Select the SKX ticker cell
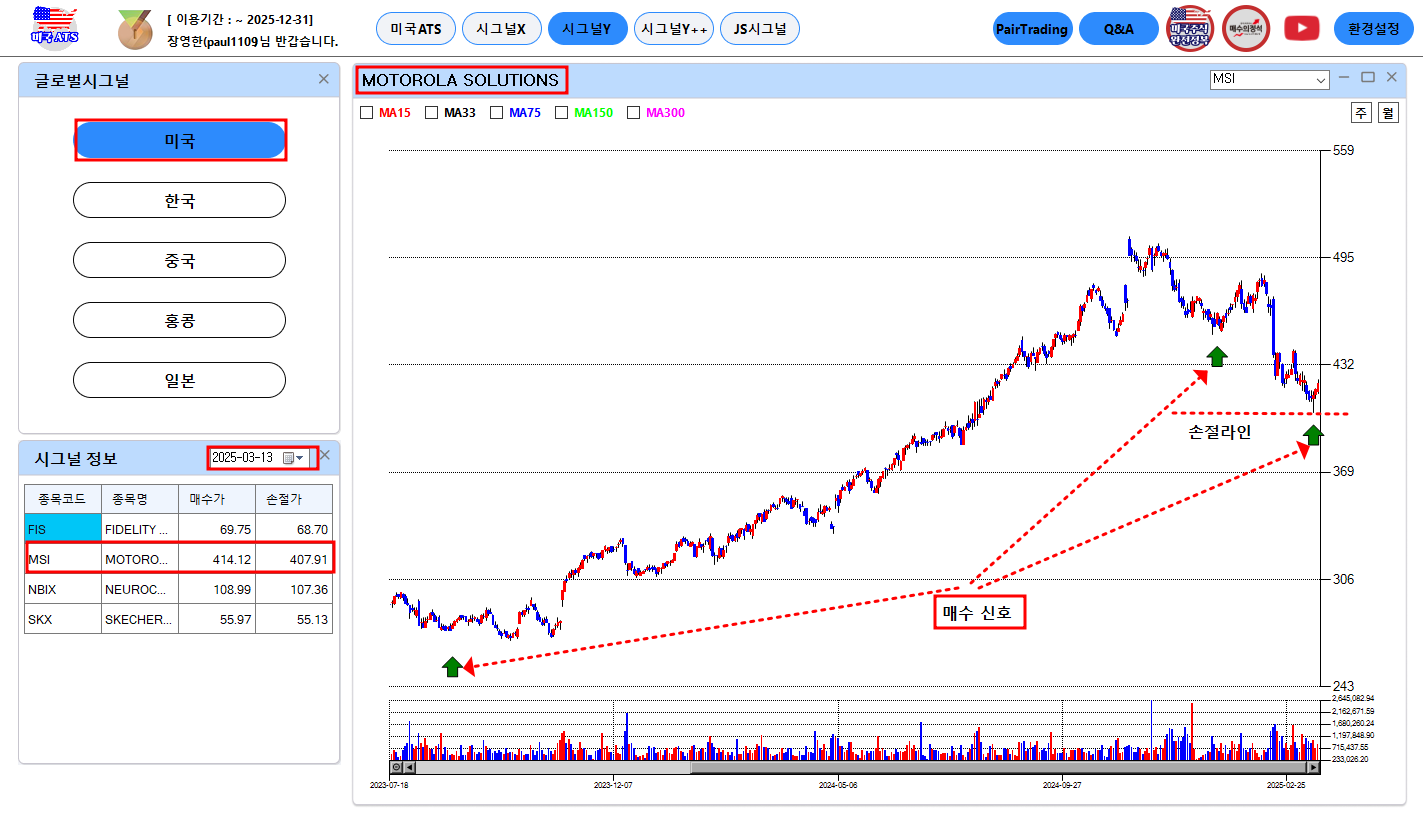Screen dimensions: 1423x814 pyautogui.click(x=63, y=619)
